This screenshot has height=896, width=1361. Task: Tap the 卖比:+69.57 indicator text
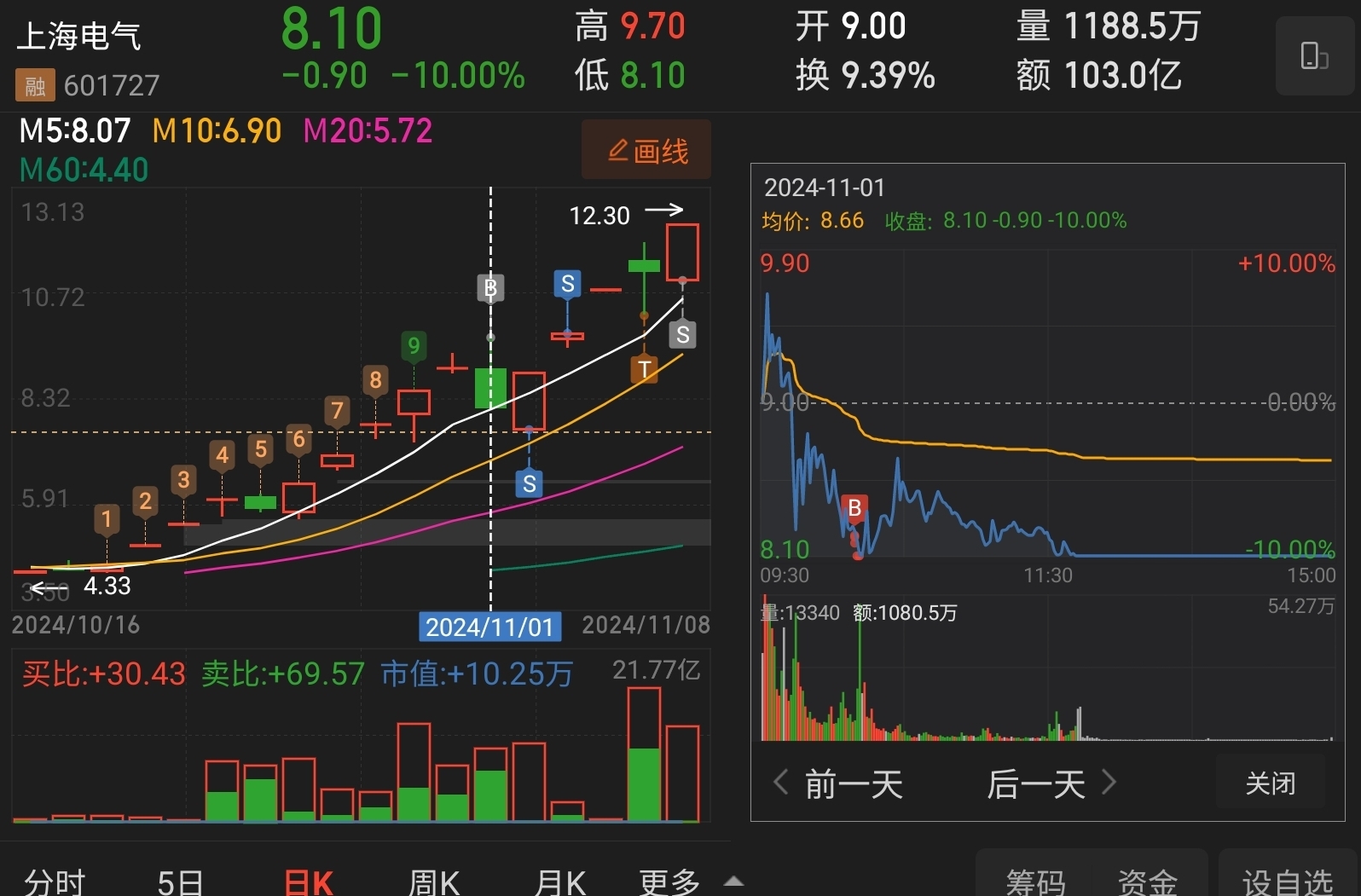click(x=283, y=673)
